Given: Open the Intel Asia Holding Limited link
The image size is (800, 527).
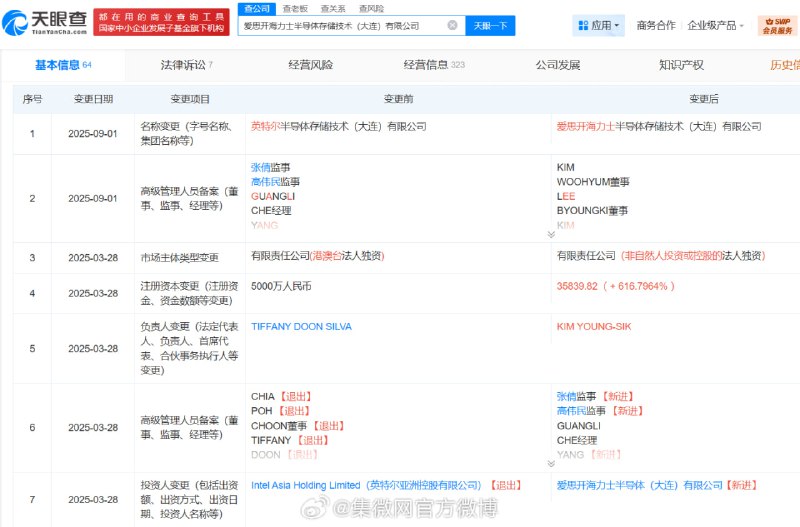Looking at the screenshot, I should [x=366, y=485].
